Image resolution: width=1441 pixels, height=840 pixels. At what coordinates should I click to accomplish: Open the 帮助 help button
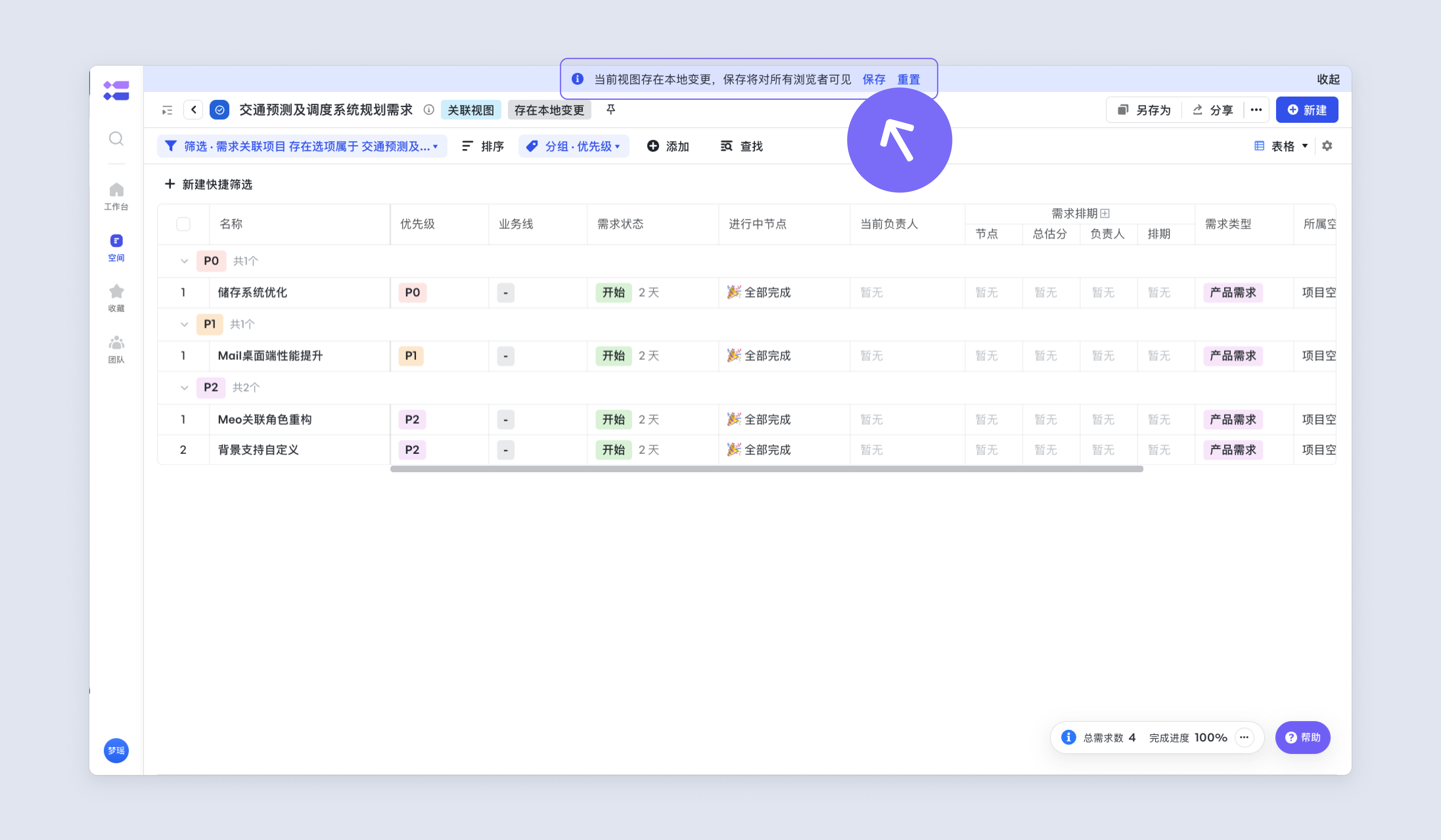click(x=1303, y=737)
